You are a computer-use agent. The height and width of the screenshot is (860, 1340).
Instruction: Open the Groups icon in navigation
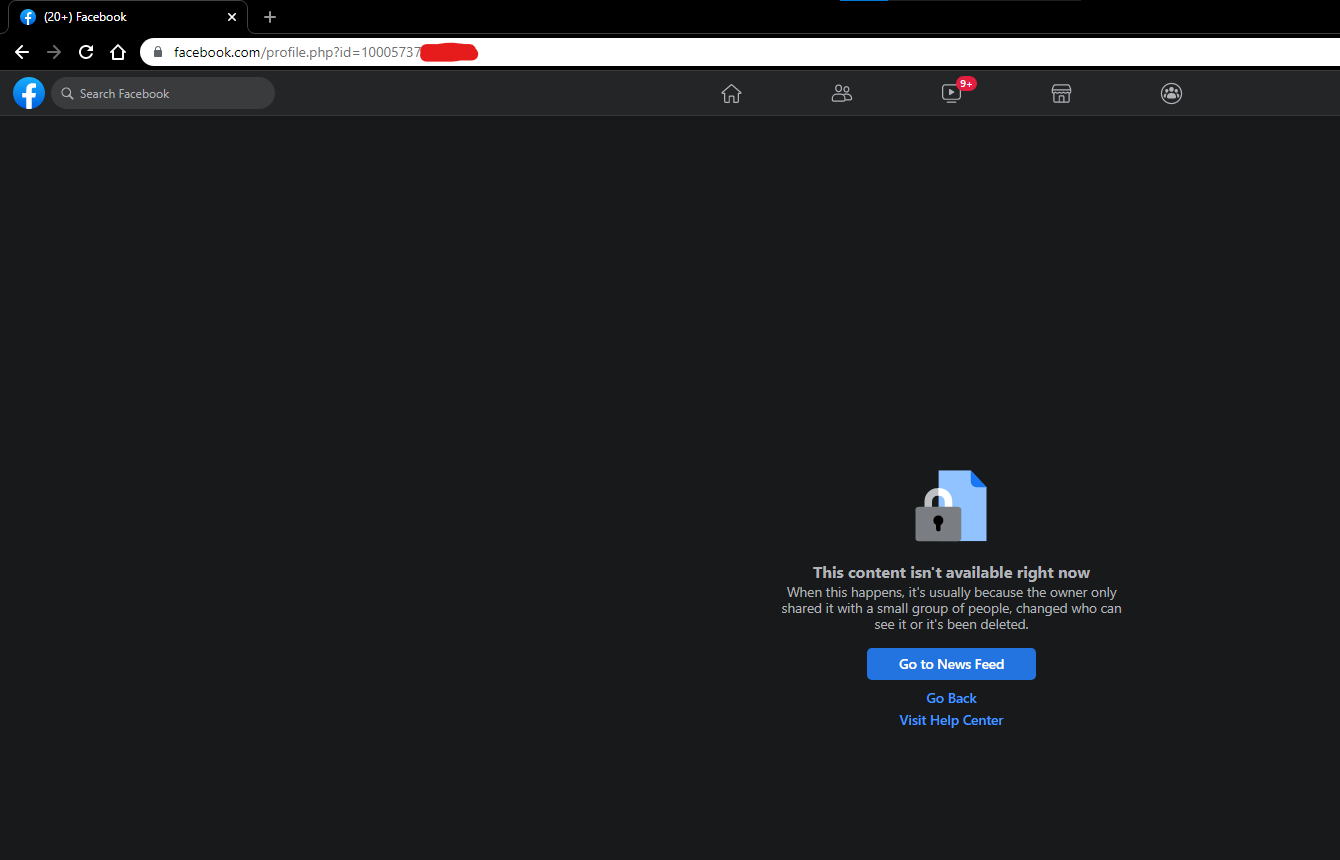1171,93
